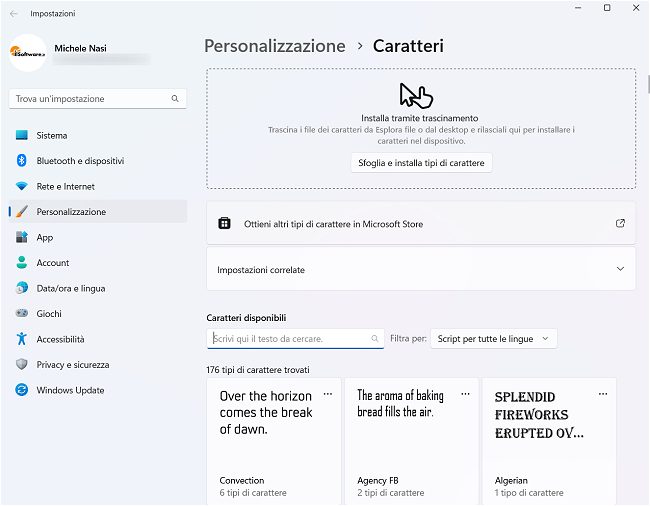Viewport: 650px width, 506px height.
Task: Open Bluetooth e dispositivi settings
Action: (98, 160)
